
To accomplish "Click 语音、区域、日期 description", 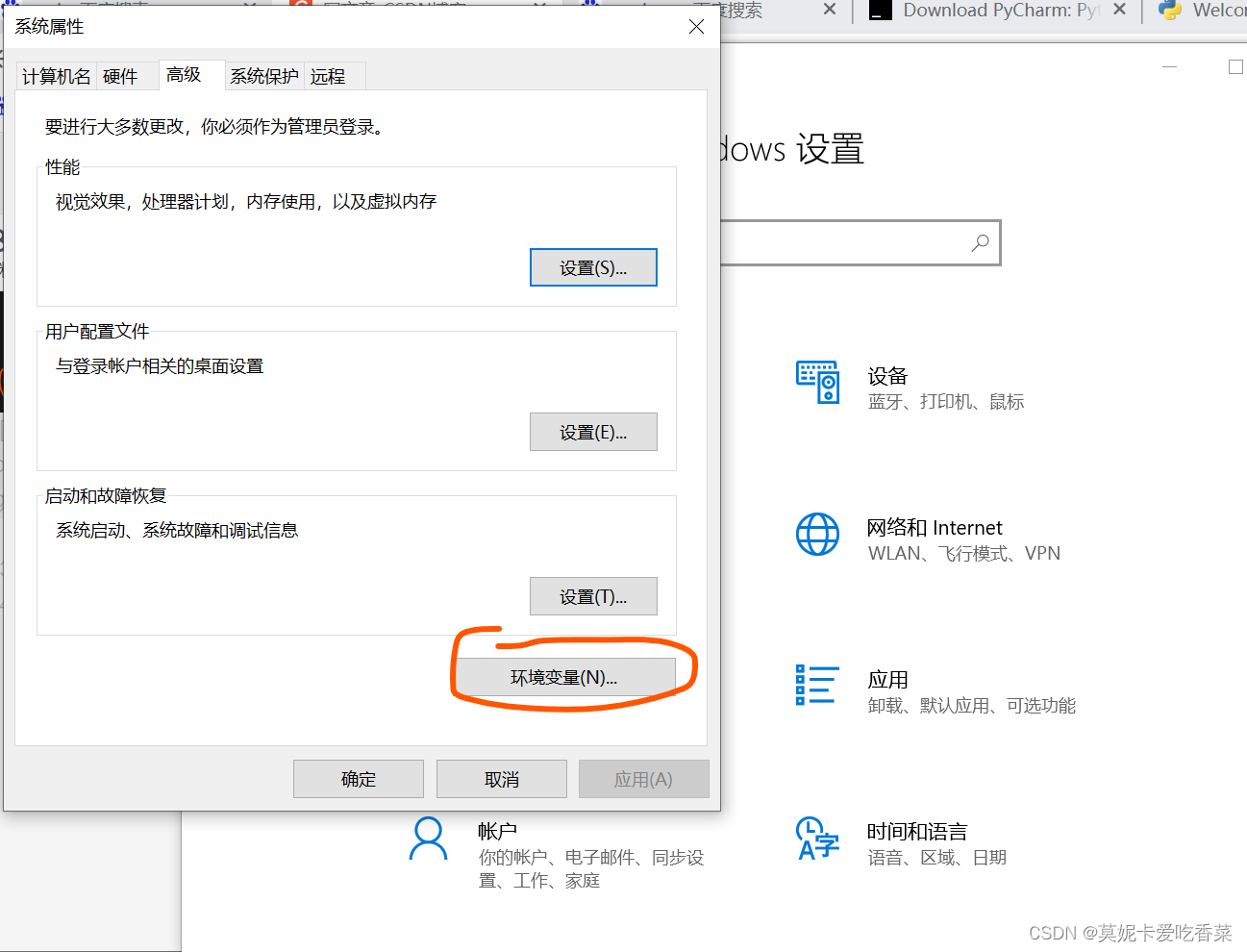I will [937, 858].
